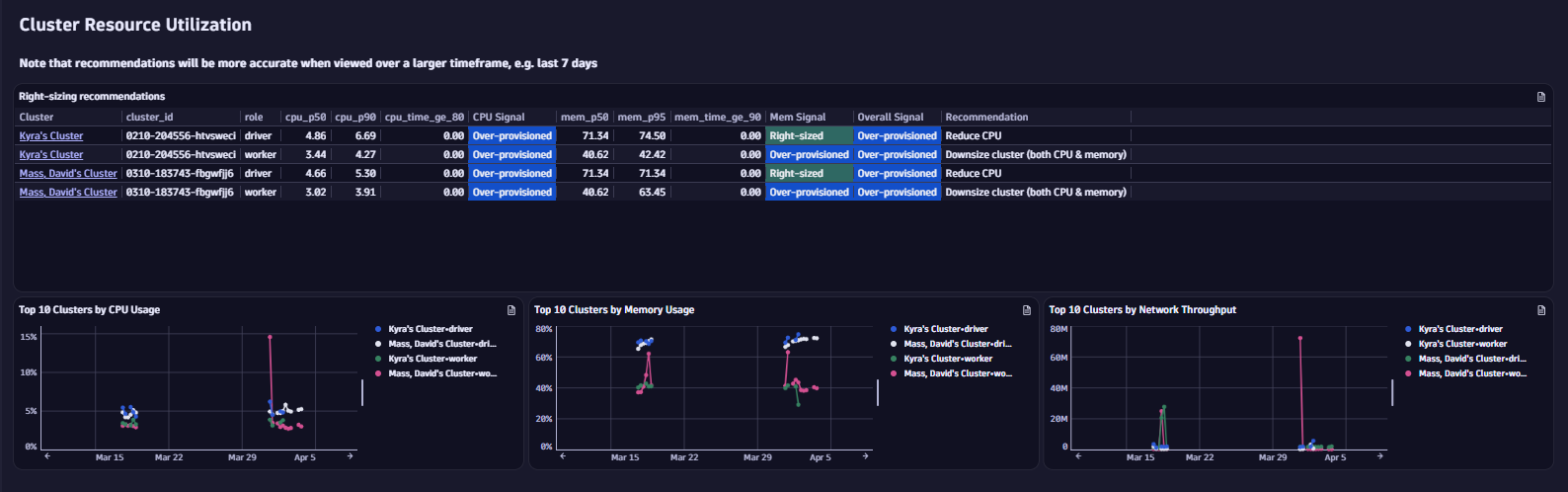Select mem_p95 value 63.45
This screenshot has height=492, width=1568.
[x=653, y=193]
